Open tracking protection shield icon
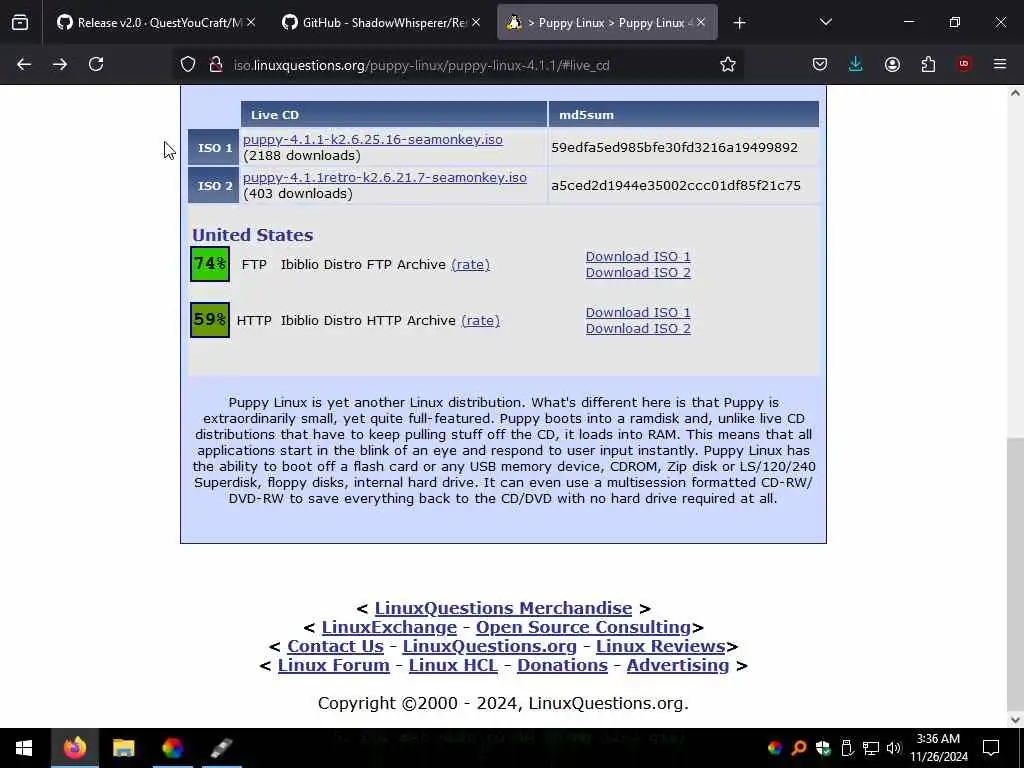This screenshot has width=1024, height=768. coord(188,64)
